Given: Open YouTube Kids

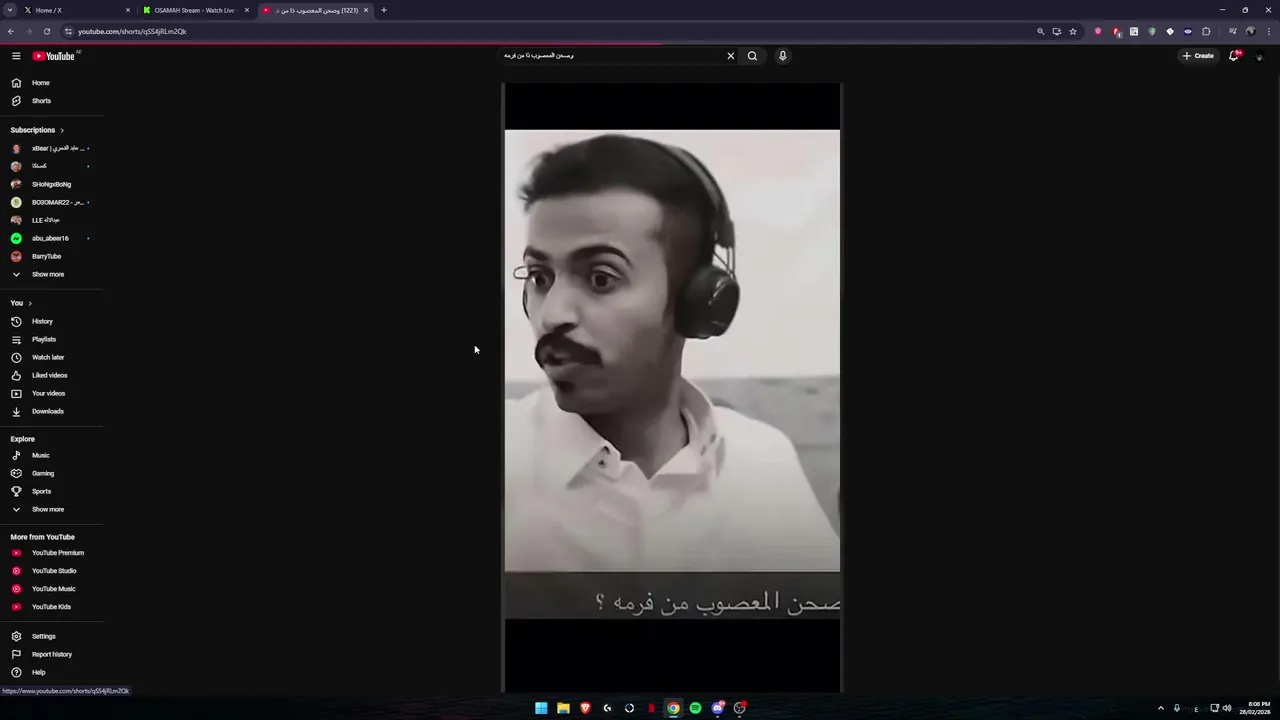Looking at the screenshot, I should point(52,607).
